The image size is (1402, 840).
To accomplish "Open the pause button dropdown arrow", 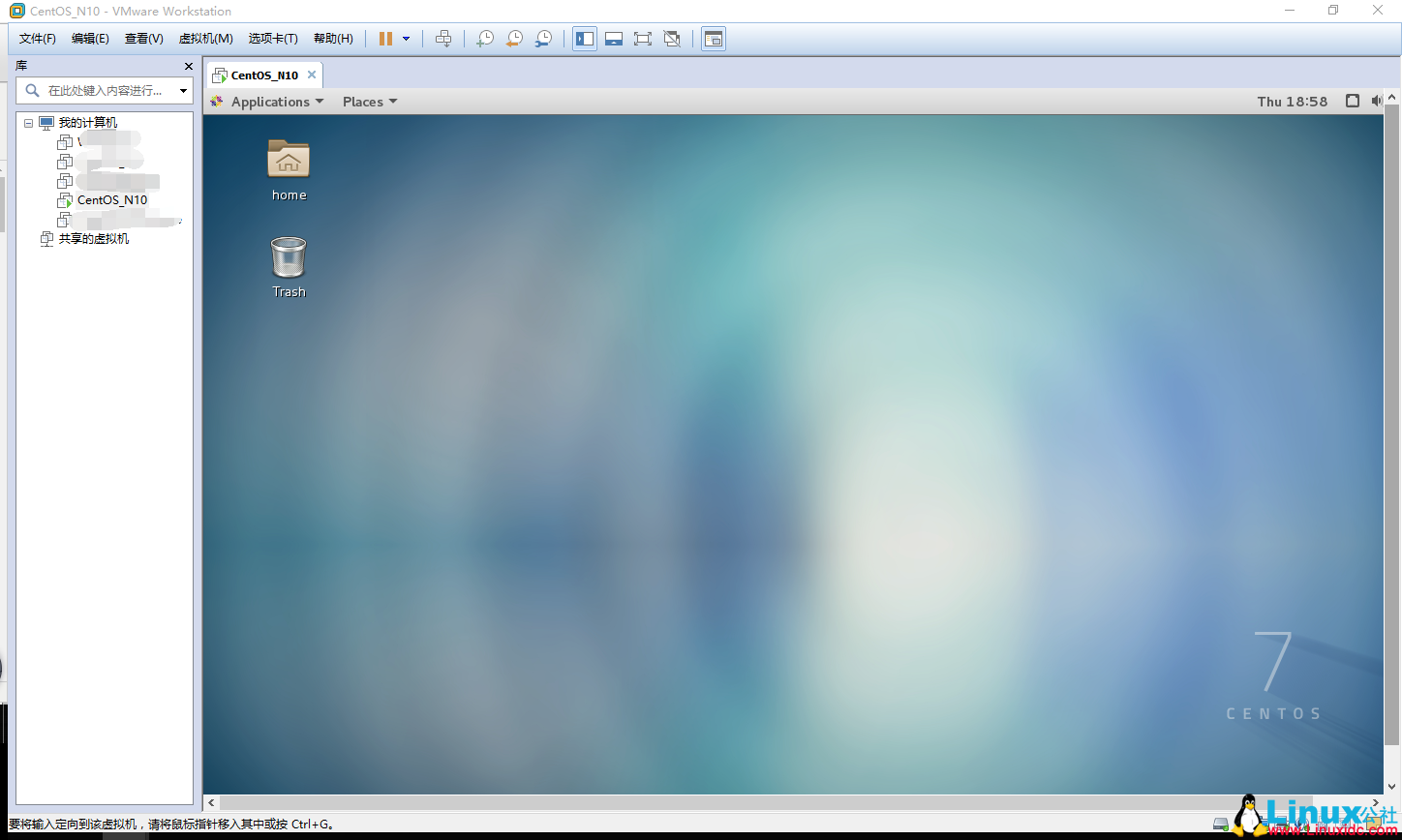I will click(x=407, y=38).
